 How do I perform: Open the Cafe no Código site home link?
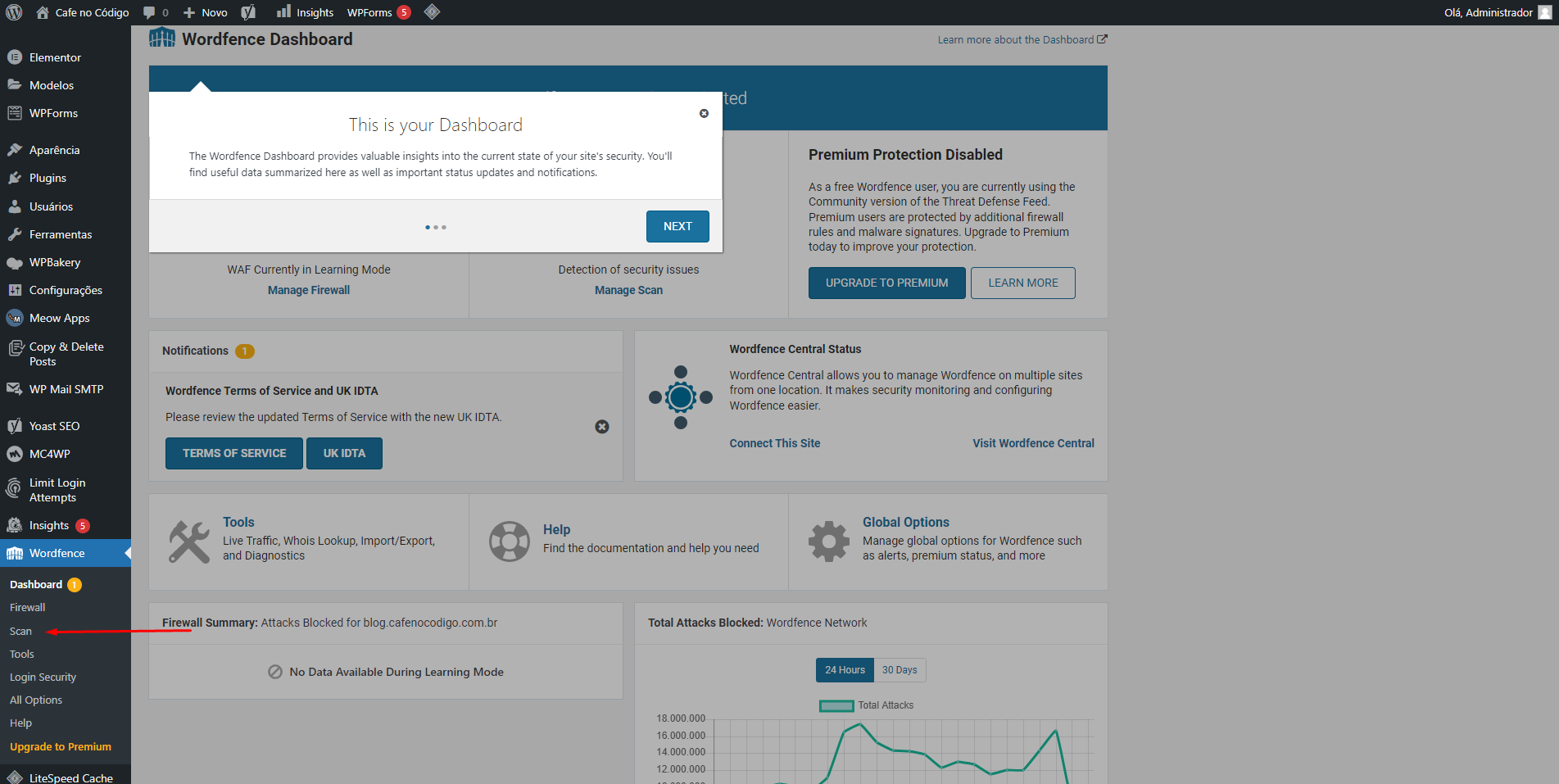83,12
